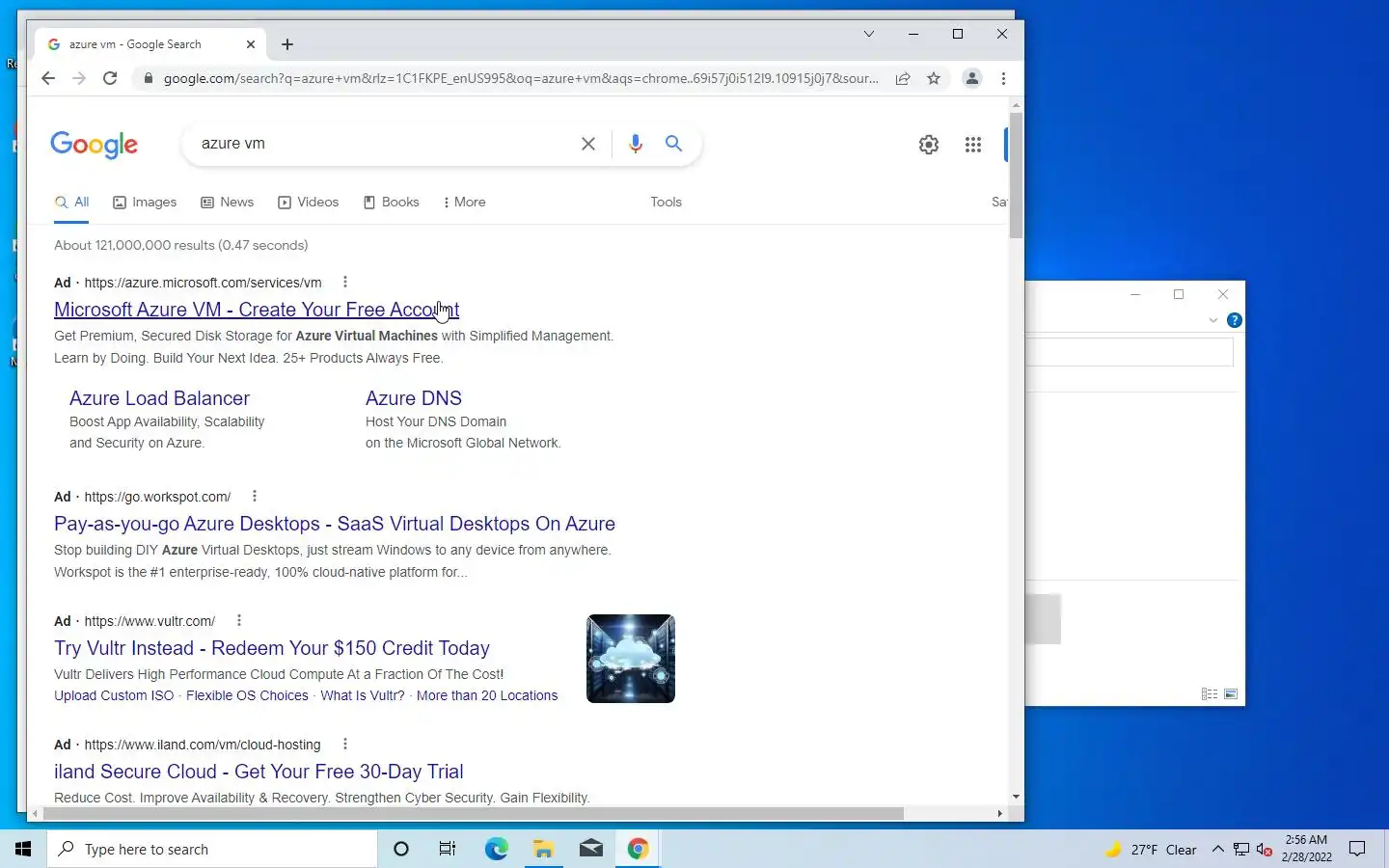The width and height of the screenshot is (1389, 868).
Task: Show hidden system tray icons
Action: [x=1217, y=850]
